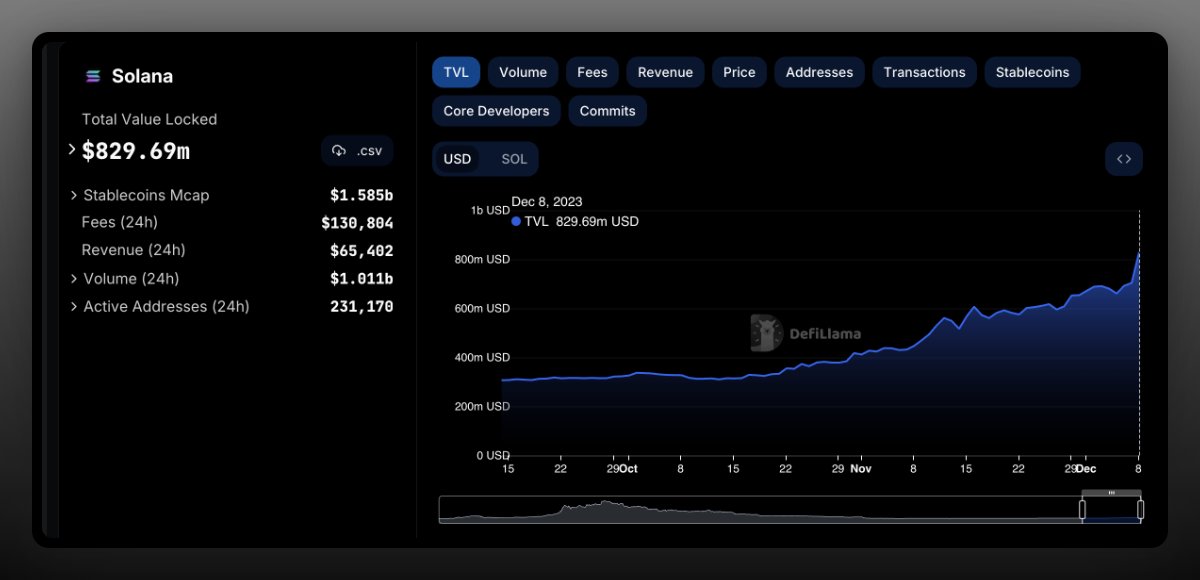Click the left handle of range slider
The width and height of the screenshot is (1200, 580).
point(1082,510)
